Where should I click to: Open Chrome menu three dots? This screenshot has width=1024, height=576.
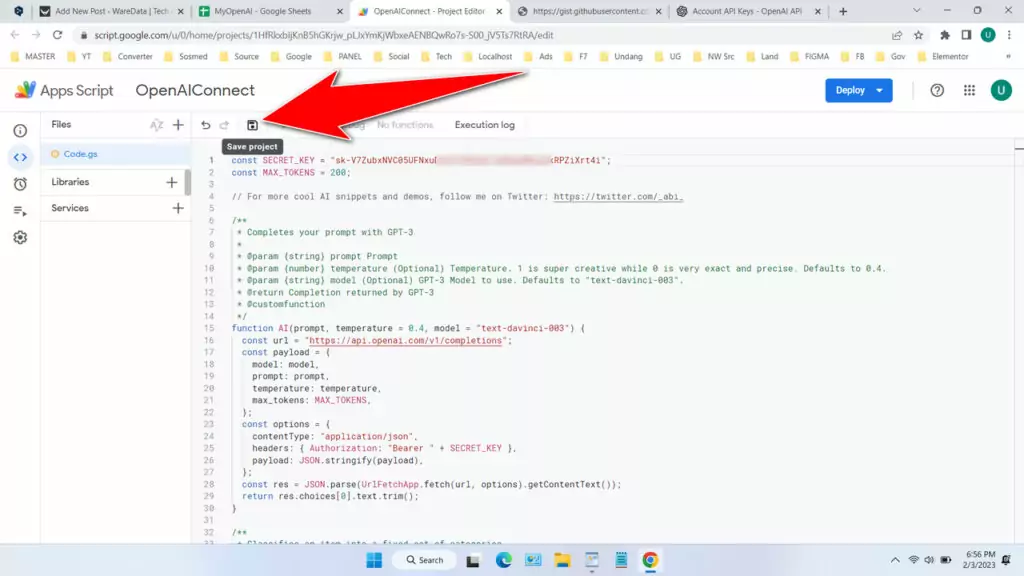coord(1010,35)
